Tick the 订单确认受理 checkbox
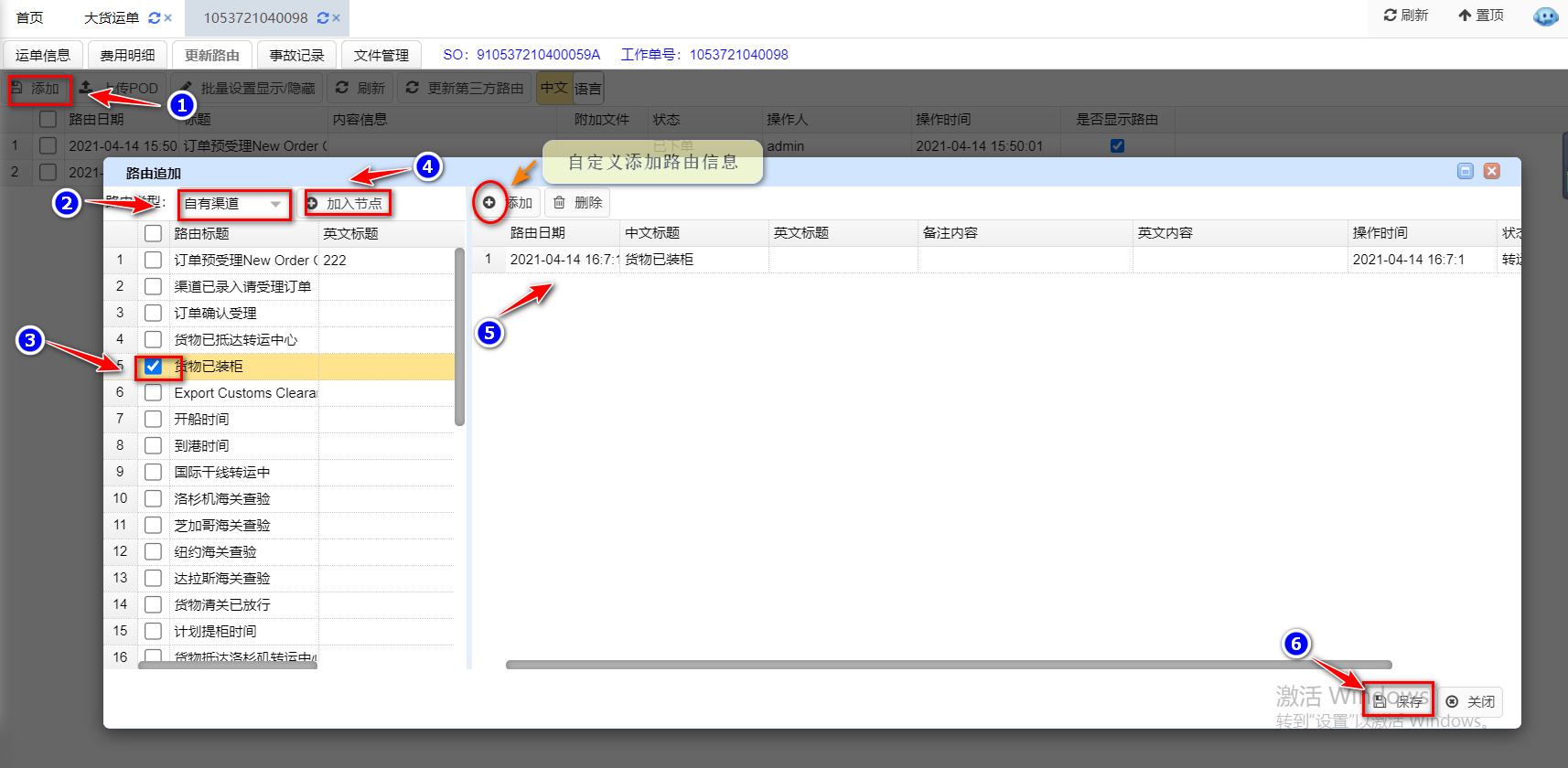Viewport: 1568px width, 768px height. click(153, 314)
